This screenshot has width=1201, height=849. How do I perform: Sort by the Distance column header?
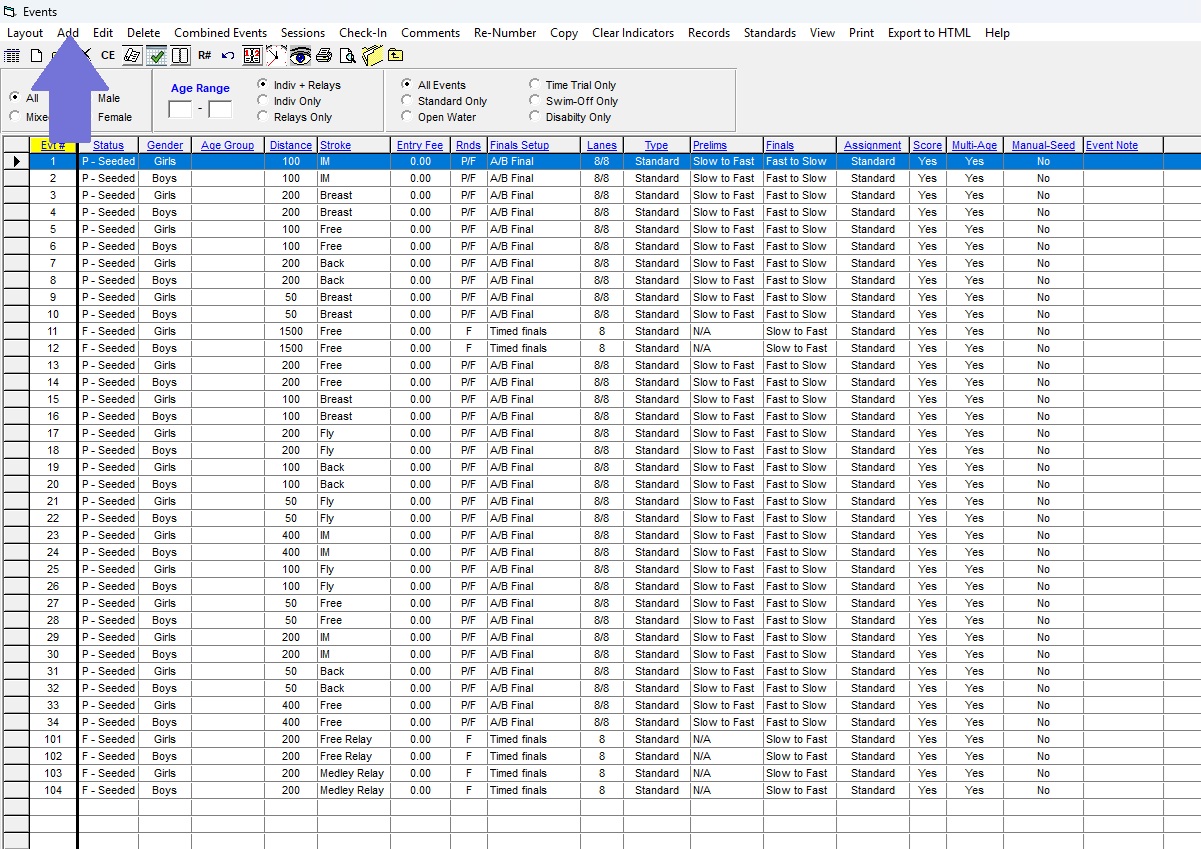click(x=291, y=145)
